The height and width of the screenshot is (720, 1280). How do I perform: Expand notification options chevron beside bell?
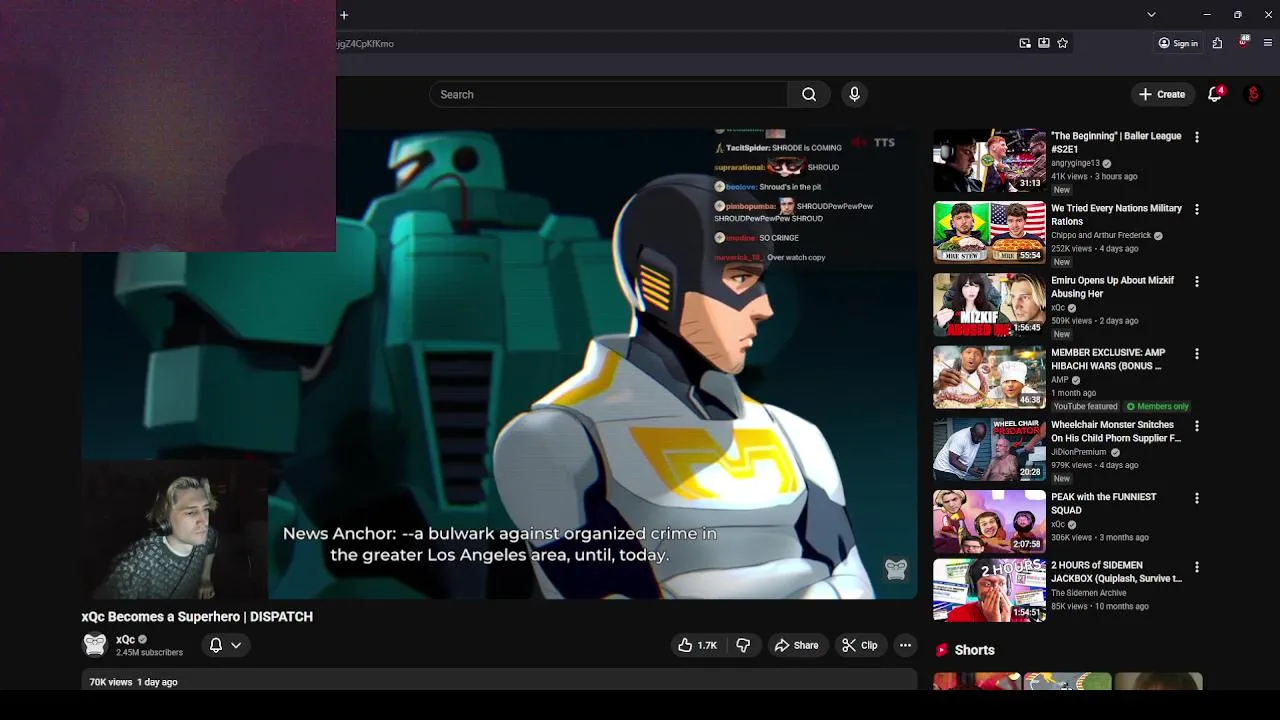click(x=236, y=645)
